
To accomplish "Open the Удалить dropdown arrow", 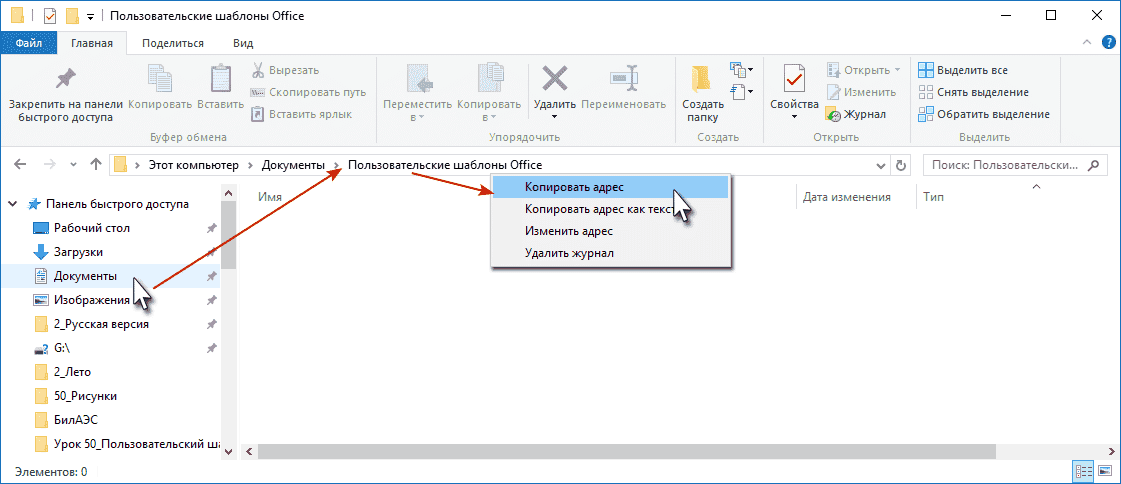I will coord(553,116).
